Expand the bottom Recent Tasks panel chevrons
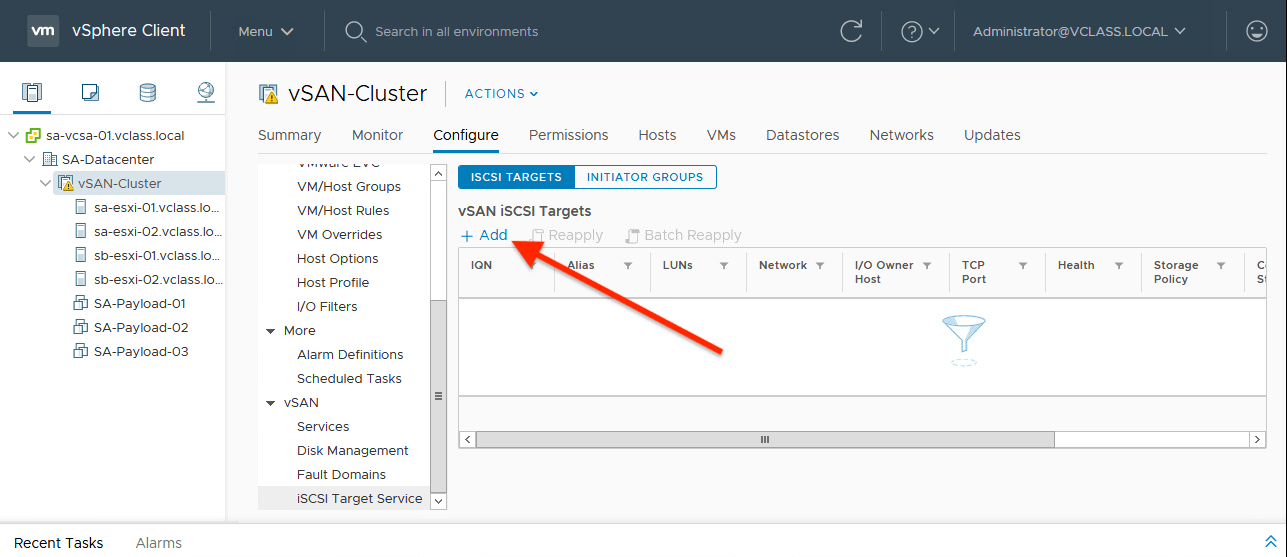The width and height of the screenshot is (1287, 557). pyautogui.click(x=1270, y=541)
